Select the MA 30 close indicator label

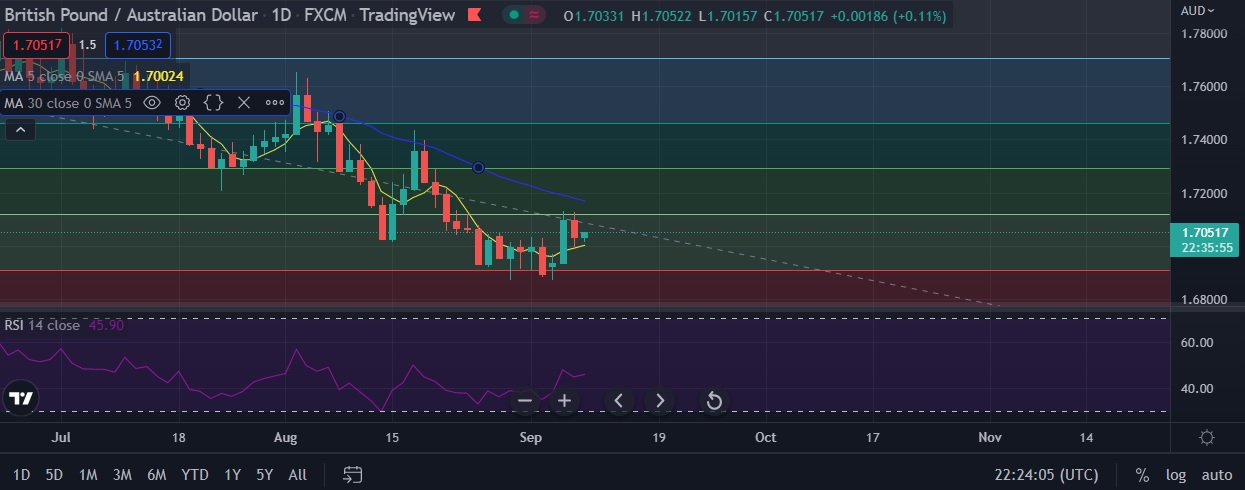(x=67, y=102)
